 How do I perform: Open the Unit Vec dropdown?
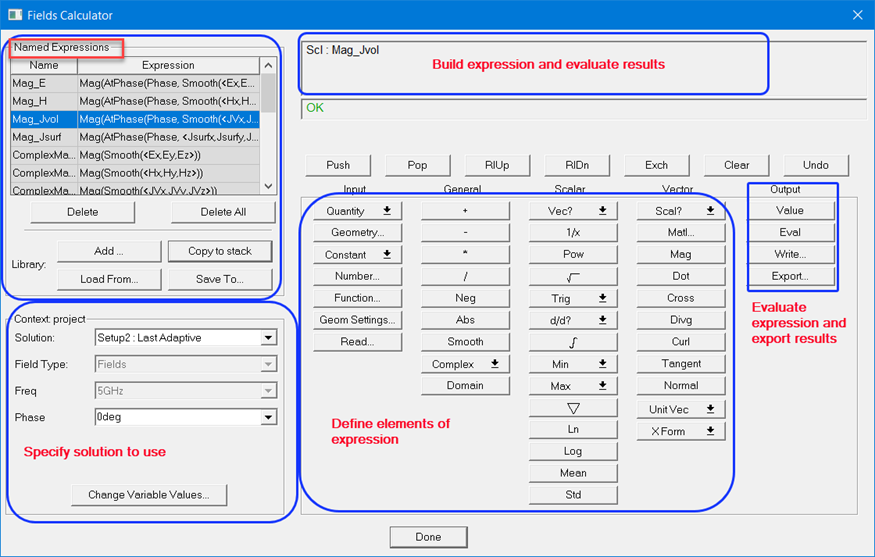coord(681,409)
